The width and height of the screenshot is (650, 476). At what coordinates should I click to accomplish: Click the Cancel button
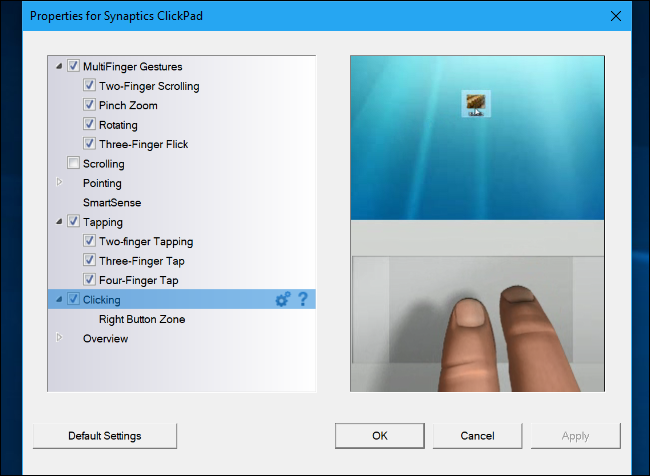coord(477,436)
